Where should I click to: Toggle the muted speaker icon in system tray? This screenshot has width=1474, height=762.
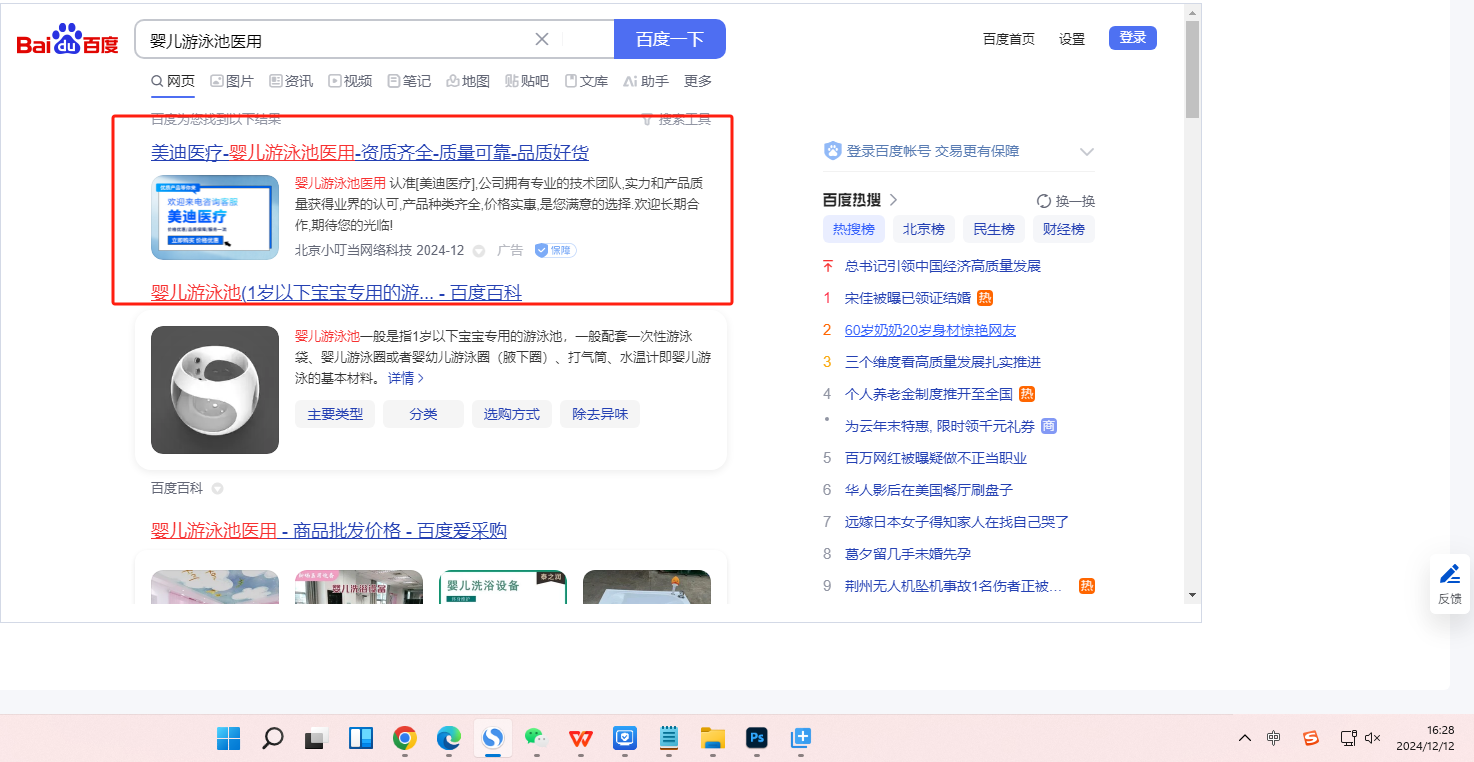[1372, 738]
